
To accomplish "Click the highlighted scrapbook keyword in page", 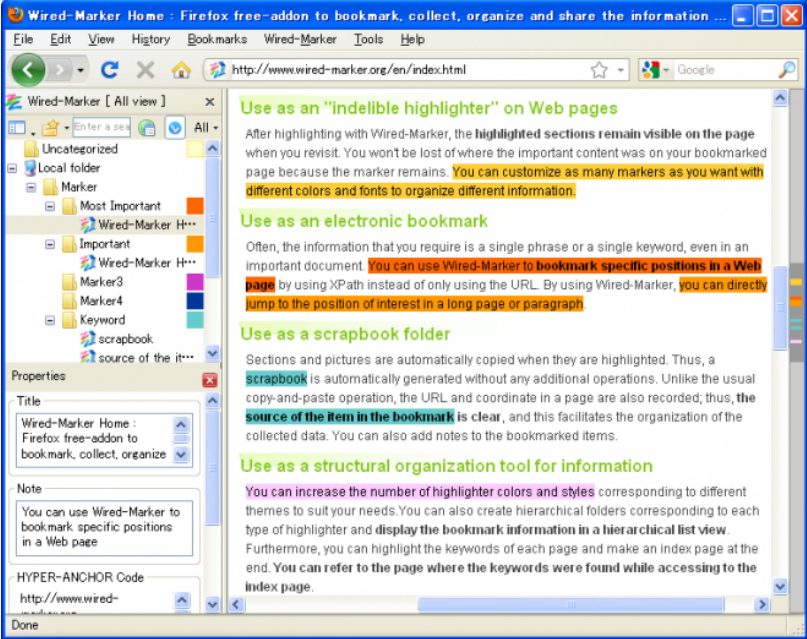I will click(x=276, y=379).
